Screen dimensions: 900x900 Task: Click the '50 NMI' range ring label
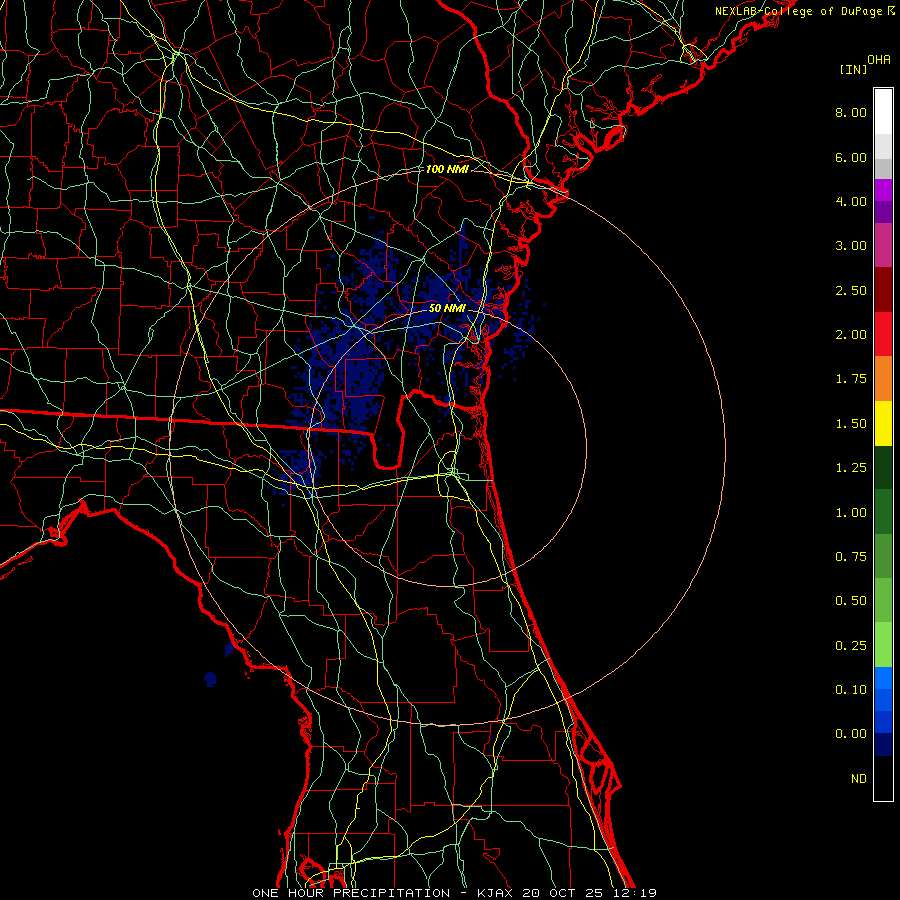[x=447, y=308]
